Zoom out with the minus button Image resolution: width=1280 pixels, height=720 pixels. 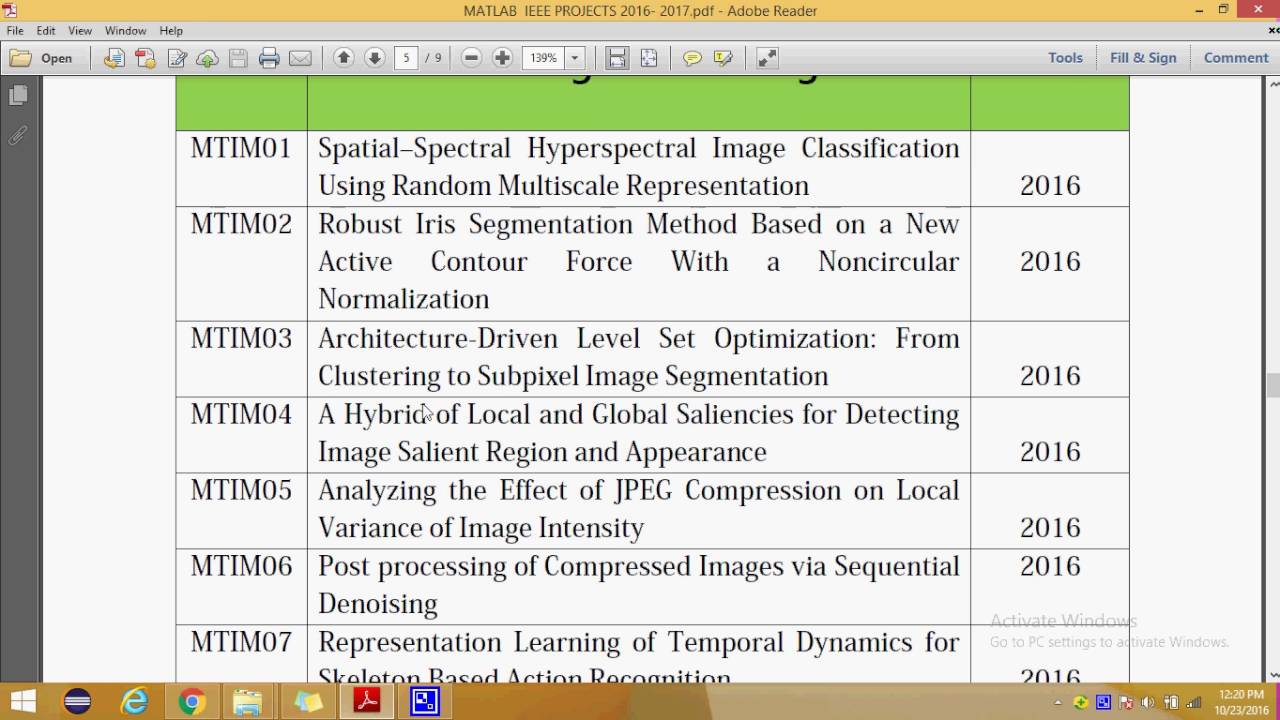coord(472,58)
